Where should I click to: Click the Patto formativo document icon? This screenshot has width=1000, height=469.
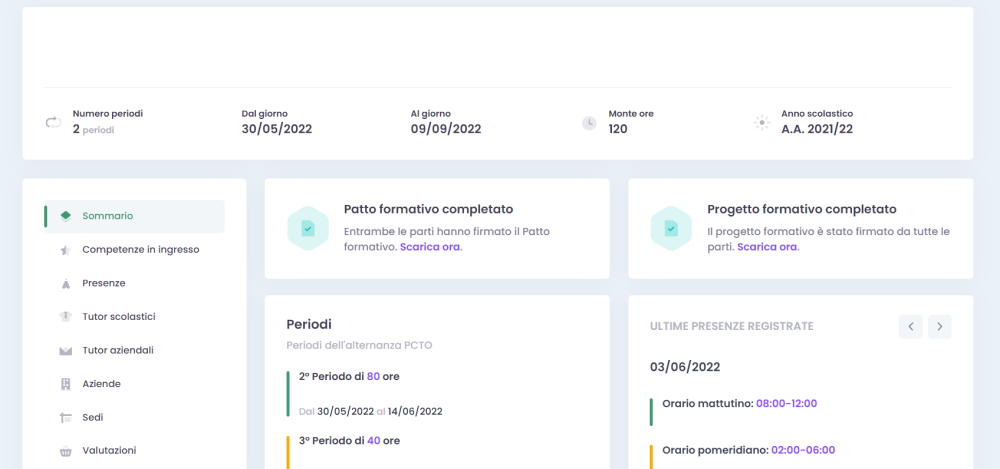click(x=308, y=228)
